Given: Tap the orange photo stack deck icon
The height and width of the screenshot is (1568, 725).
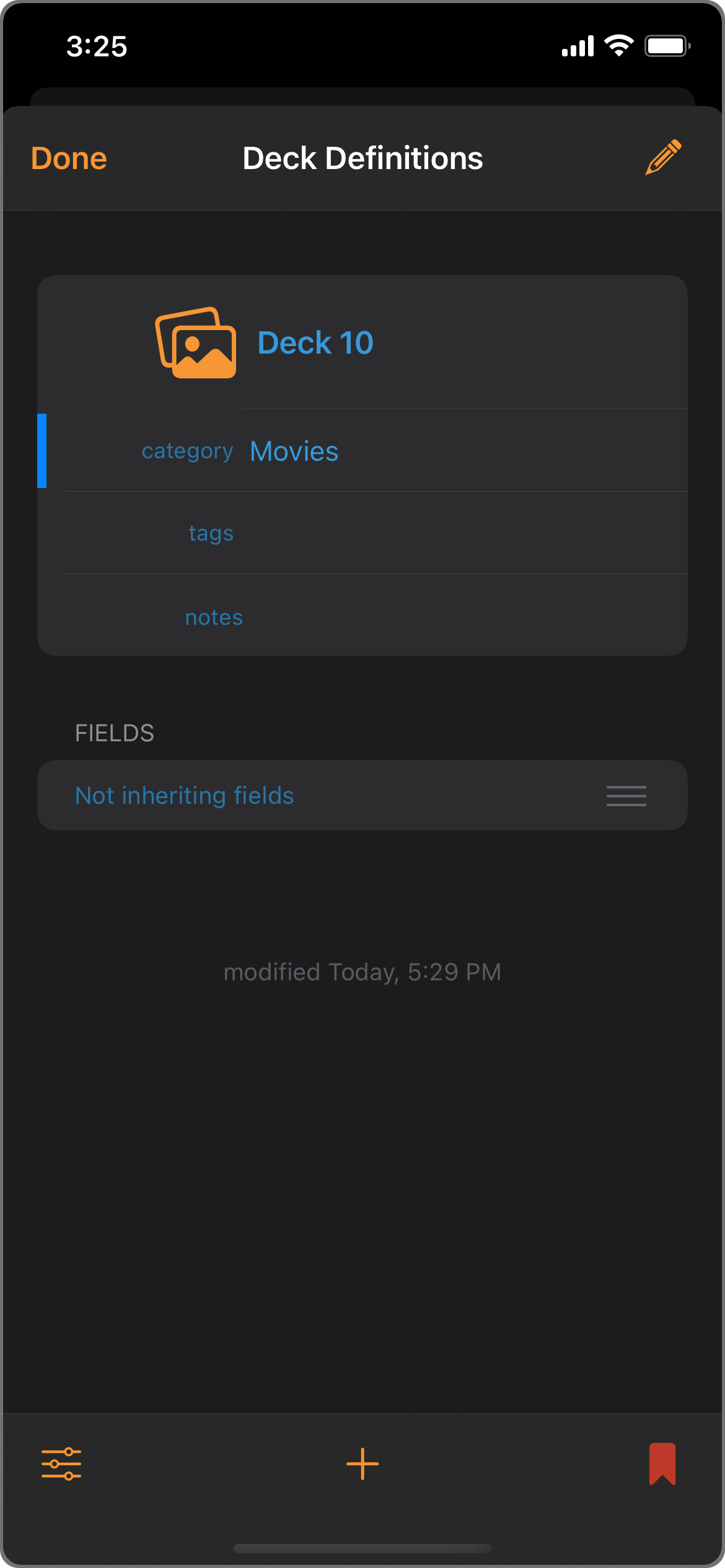Looking at the screenshot, I should (196, 342).
